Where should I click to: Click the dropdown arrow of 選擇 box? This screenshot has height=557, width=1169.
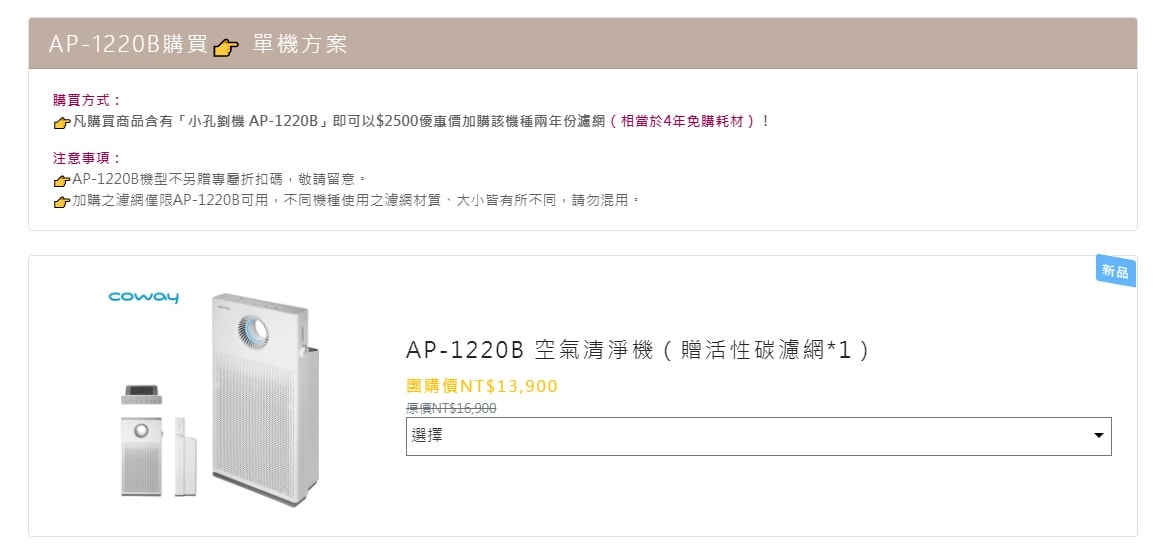tap(1098, 436)
